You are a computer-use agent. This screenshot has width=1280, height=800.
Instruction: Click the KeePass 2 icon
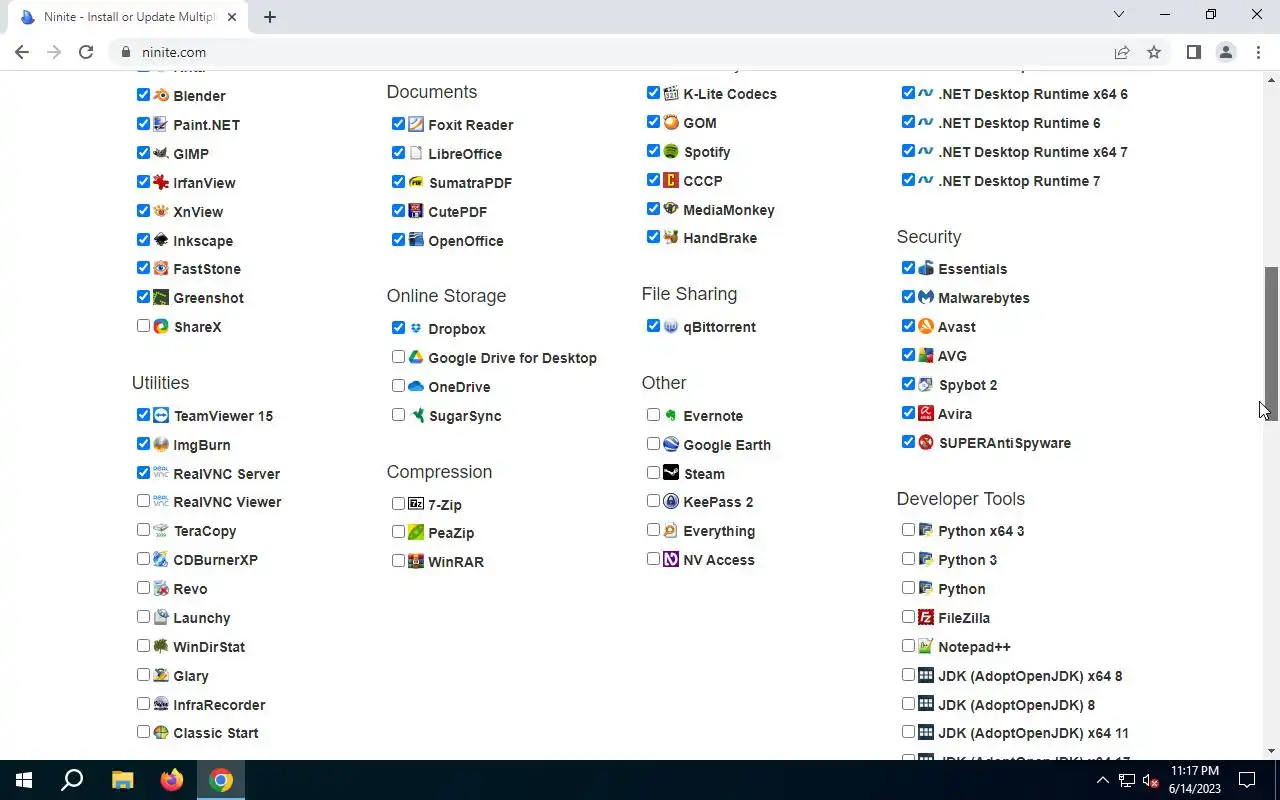click(671, 501)
